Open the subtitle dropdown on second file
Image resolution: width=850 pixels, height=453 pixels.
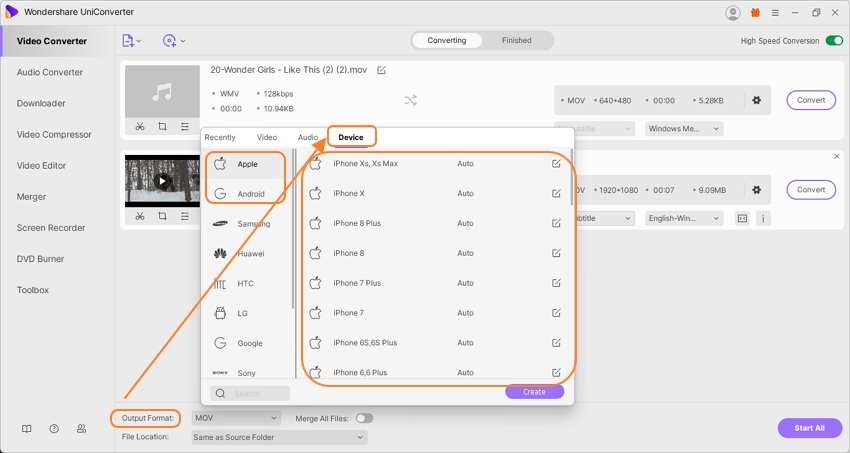coord(604,218)
